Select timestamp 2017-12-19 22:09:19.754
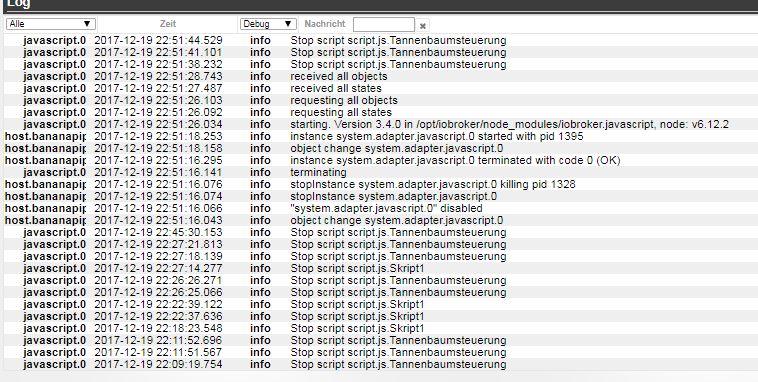This screenshot has height=382, width=758. pos(158,364)
